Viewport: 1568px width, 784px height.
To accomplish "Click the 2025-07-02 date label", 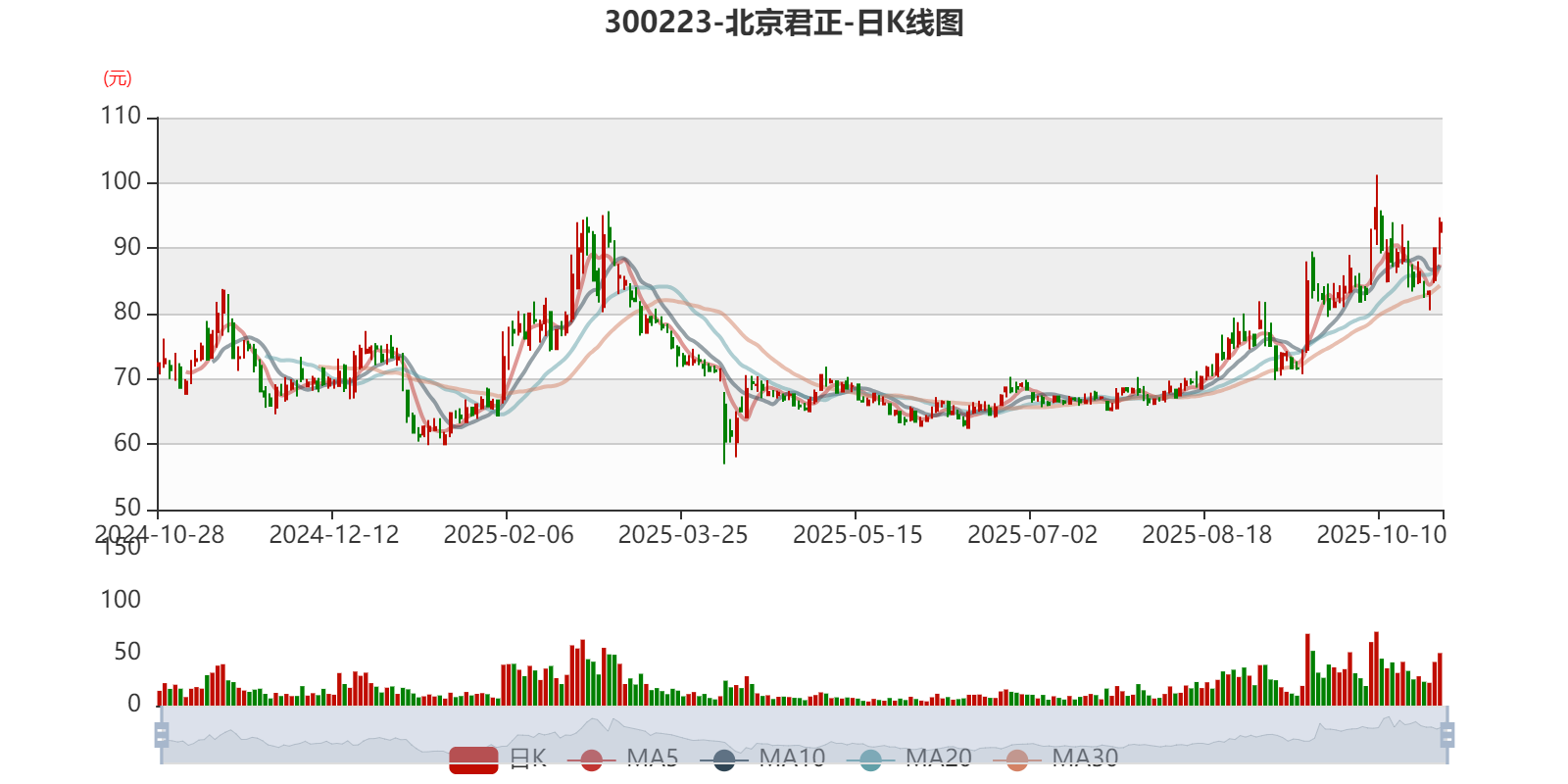I will click(1032, 535).
